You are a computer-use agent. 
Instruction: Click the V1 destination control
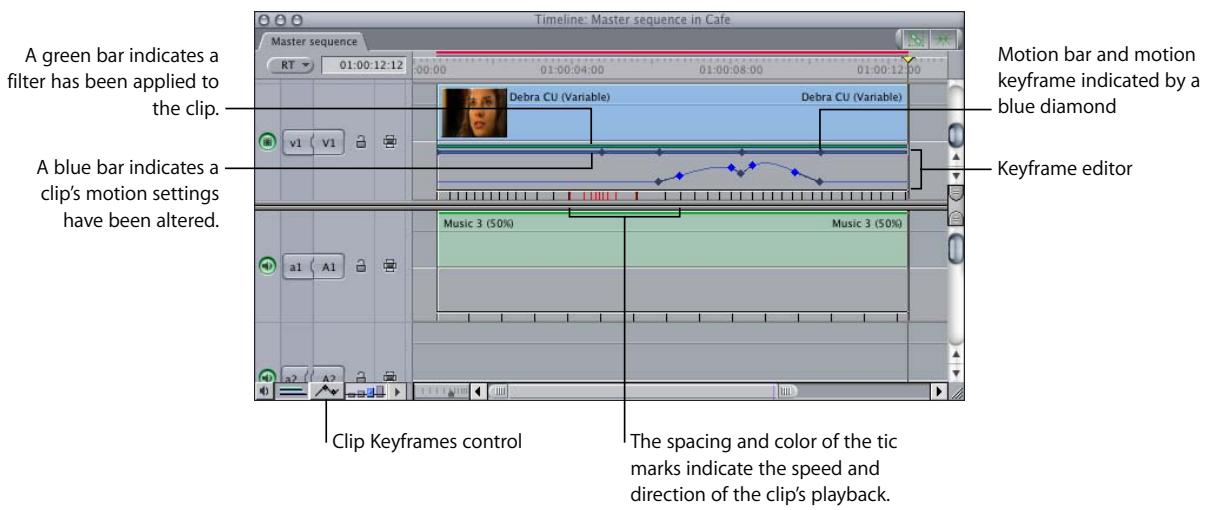(330, 143)
